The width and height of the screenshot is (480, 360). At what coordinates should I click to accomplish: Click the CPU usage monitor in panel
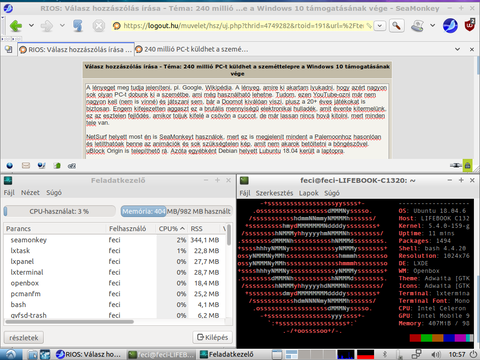(x=345, y=354)
